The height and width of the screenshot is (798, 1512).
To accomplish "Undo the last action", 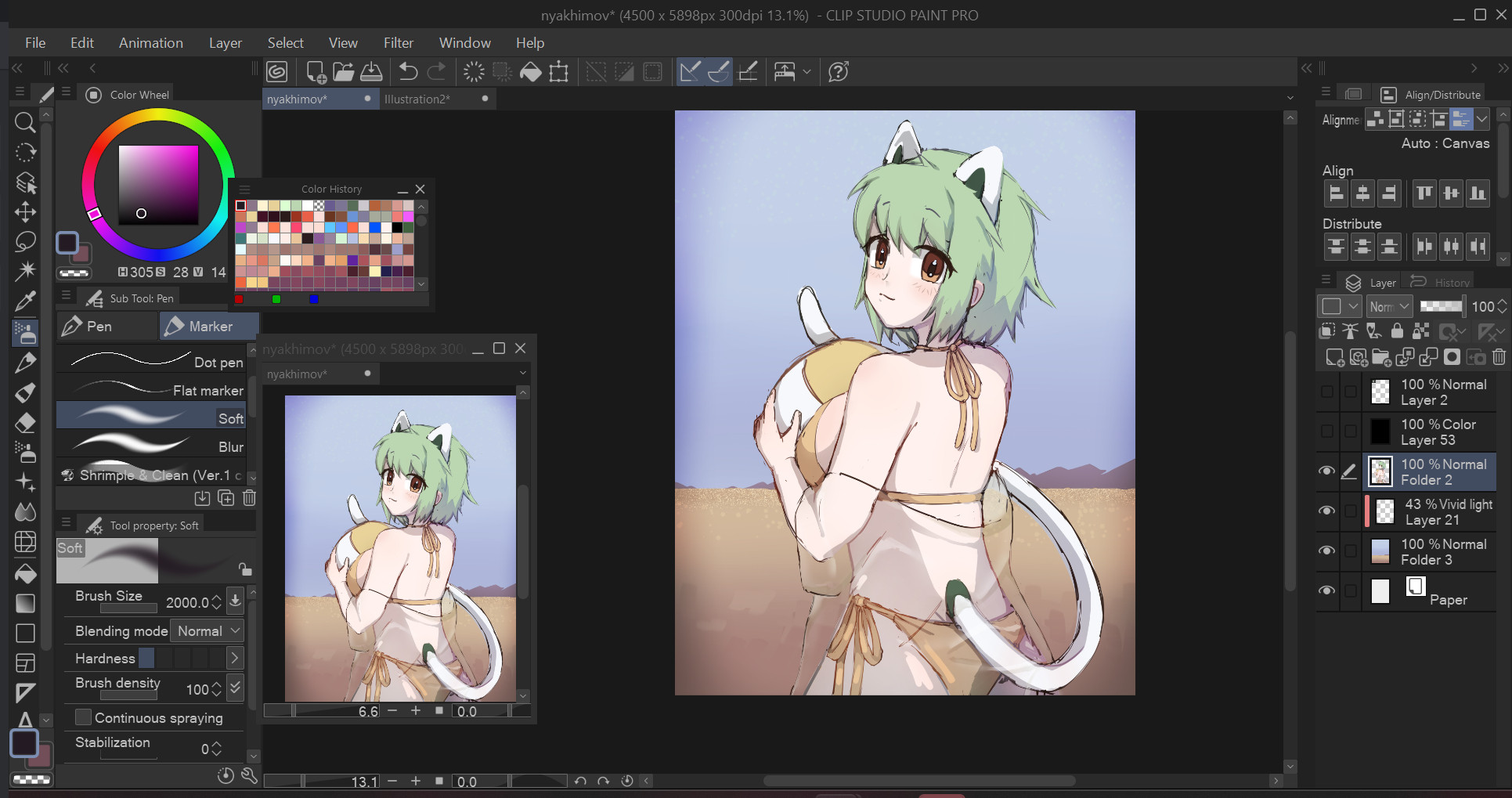I will (x=408, y=72).
